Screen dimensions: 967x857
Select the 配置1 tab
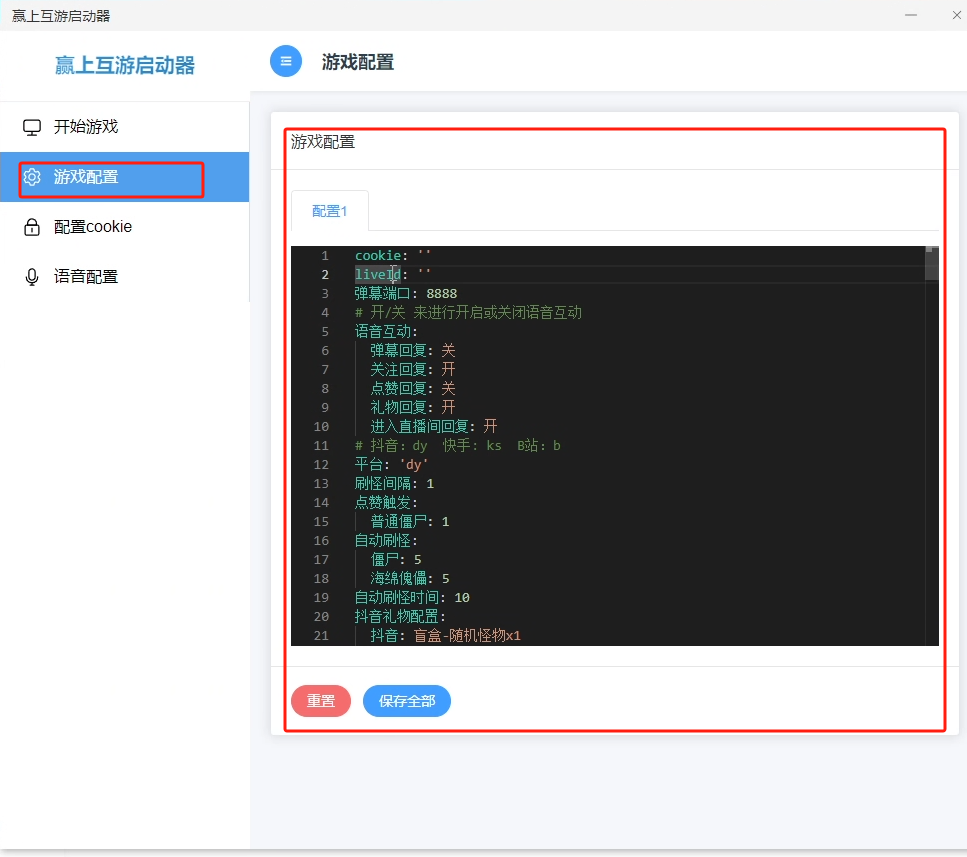[x=330, y=211]
